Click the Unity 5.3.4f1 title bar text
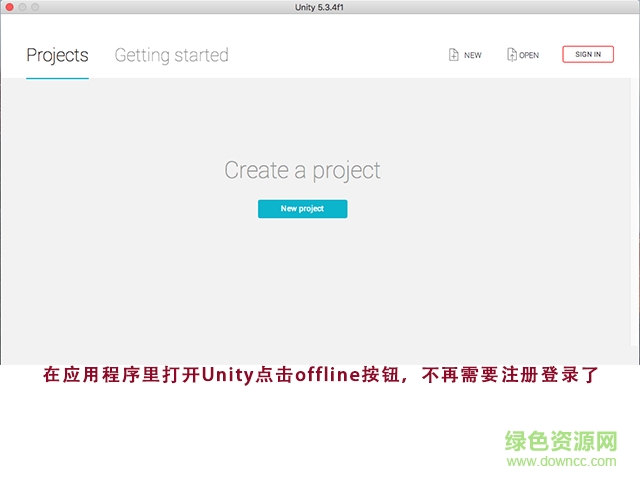Viewport: 640px width, 480px height. click(x=320, y=7)
